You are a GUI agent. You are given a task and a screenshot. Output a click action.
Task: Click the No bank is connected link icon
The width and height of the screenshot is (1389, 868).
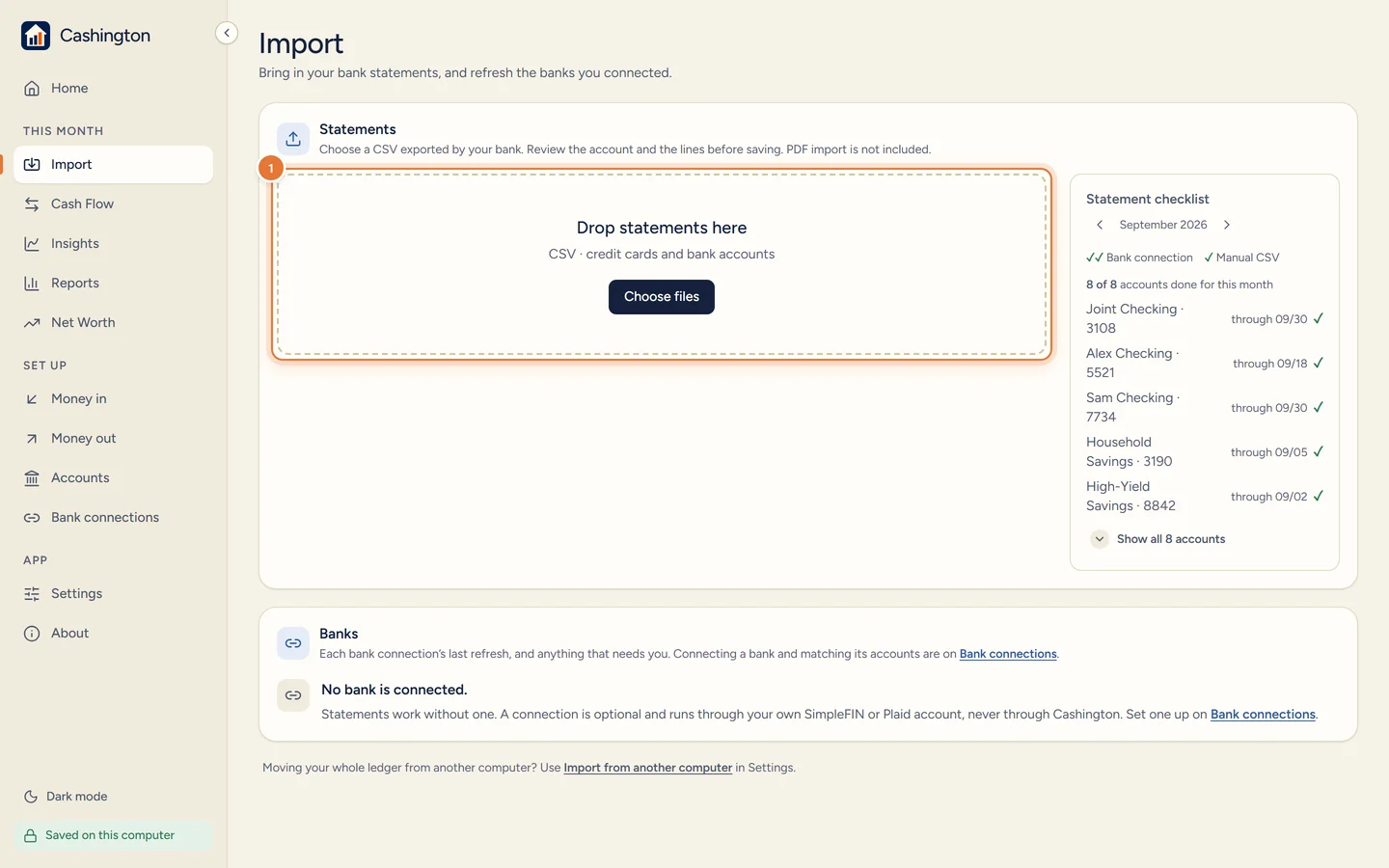pyautogui.click(x=293, y=695)
